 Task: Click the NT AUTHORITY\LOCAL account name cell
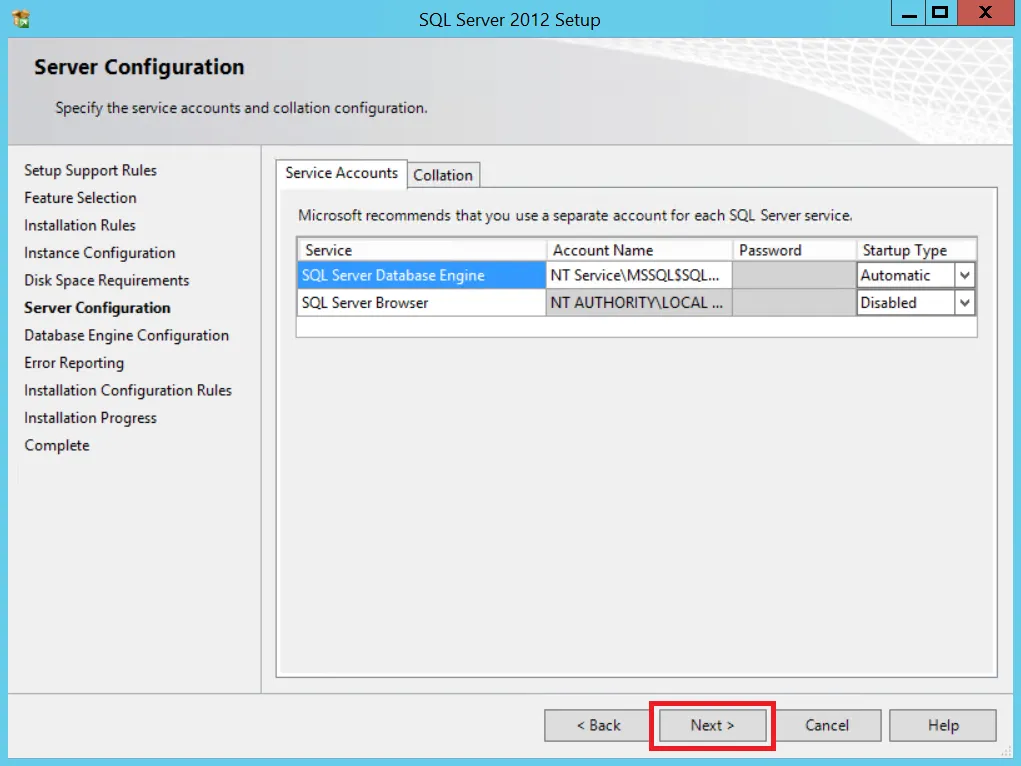pyautogui.click(x=639, y=303)
